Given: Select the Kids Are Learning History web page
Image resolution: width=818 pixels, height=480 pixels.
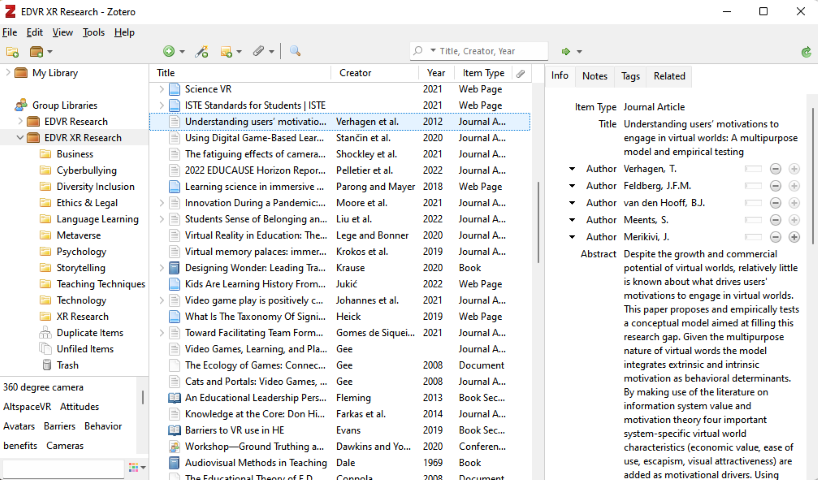Looking at the screenshot, I should click(340, 284).
